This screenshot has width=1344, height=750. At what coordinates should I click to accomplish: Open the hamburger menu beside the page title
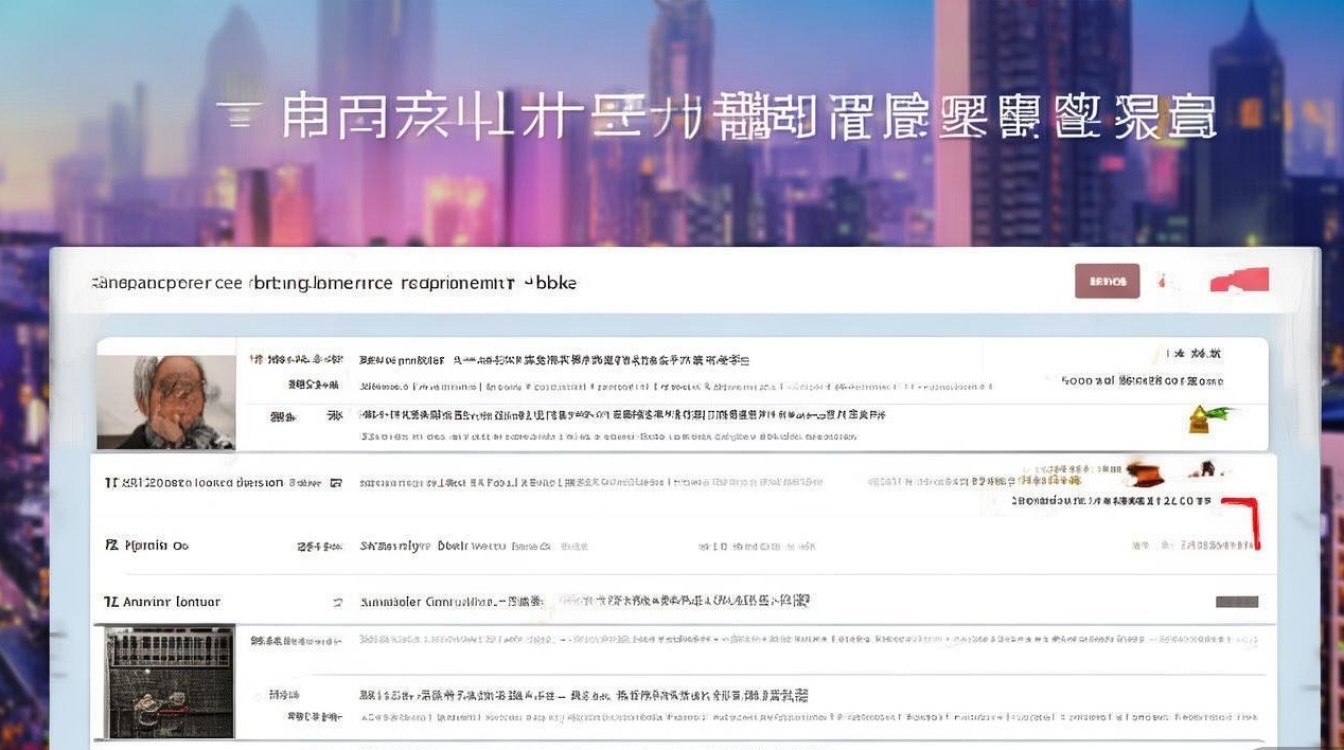coord(238,117)
